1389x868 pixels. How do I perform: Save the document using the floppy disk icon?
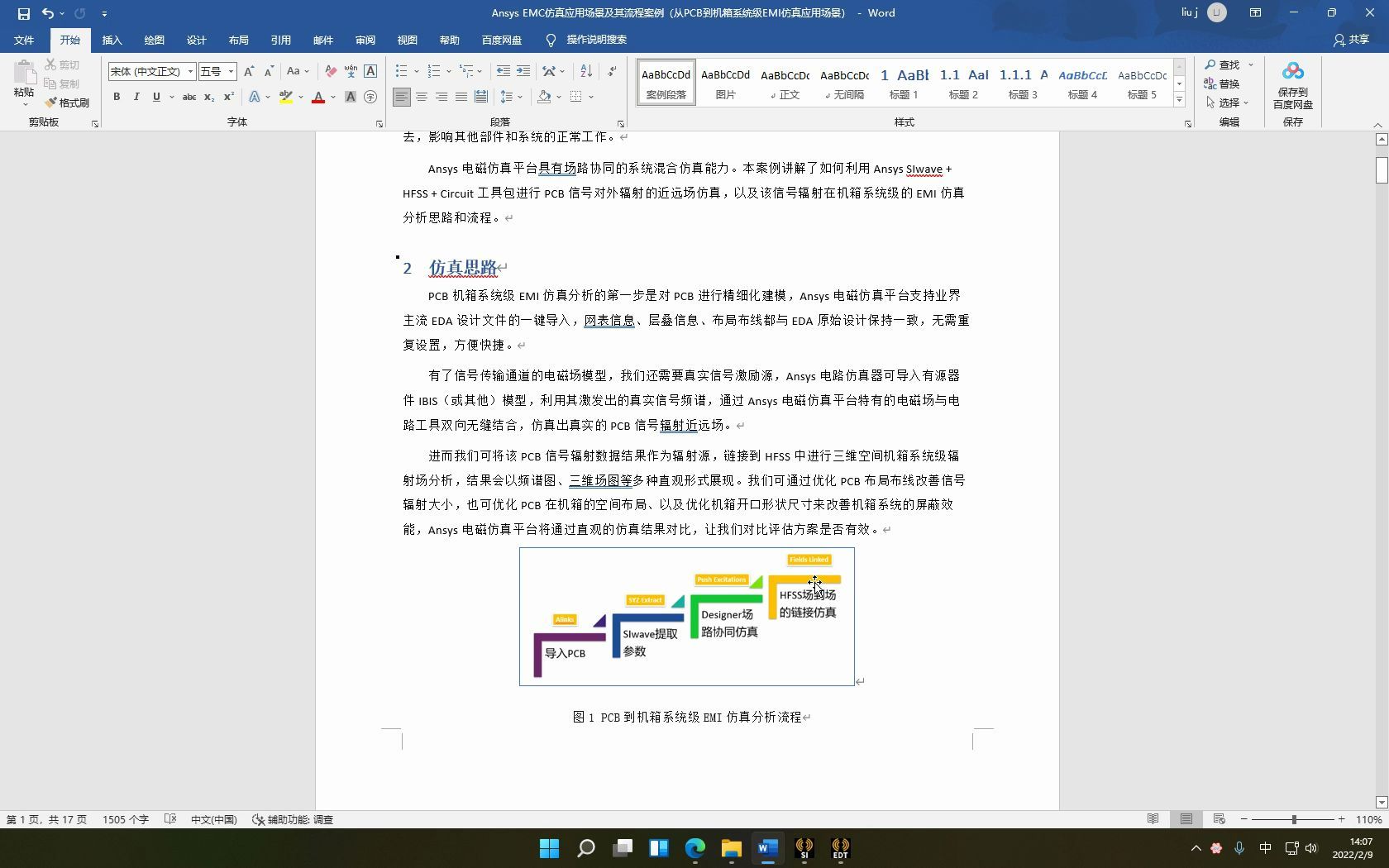pos(23,13)
